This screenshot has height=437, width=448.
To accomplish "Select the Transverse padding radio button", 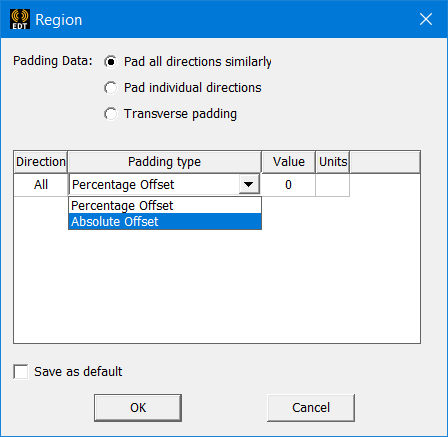I will 111,114.
